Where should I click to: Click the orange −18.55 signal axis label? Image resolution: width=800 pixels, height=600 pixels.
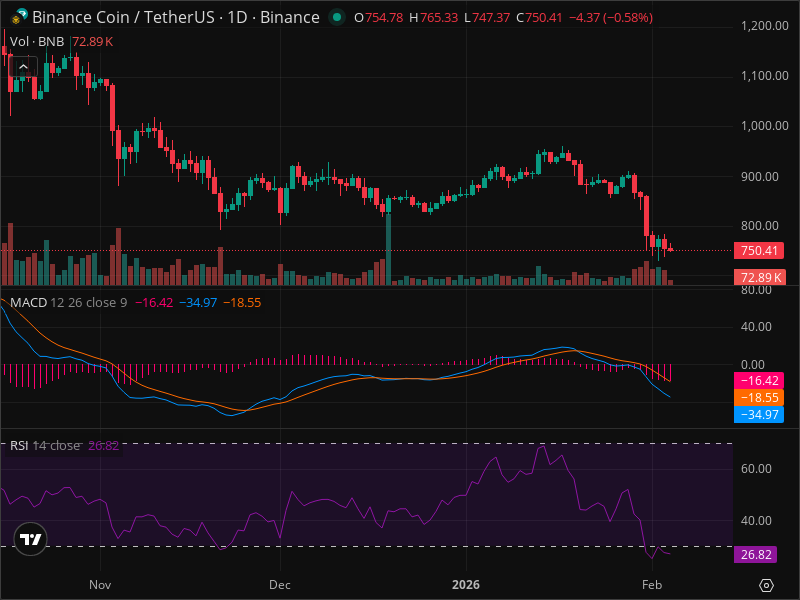(x=759, y=397)
